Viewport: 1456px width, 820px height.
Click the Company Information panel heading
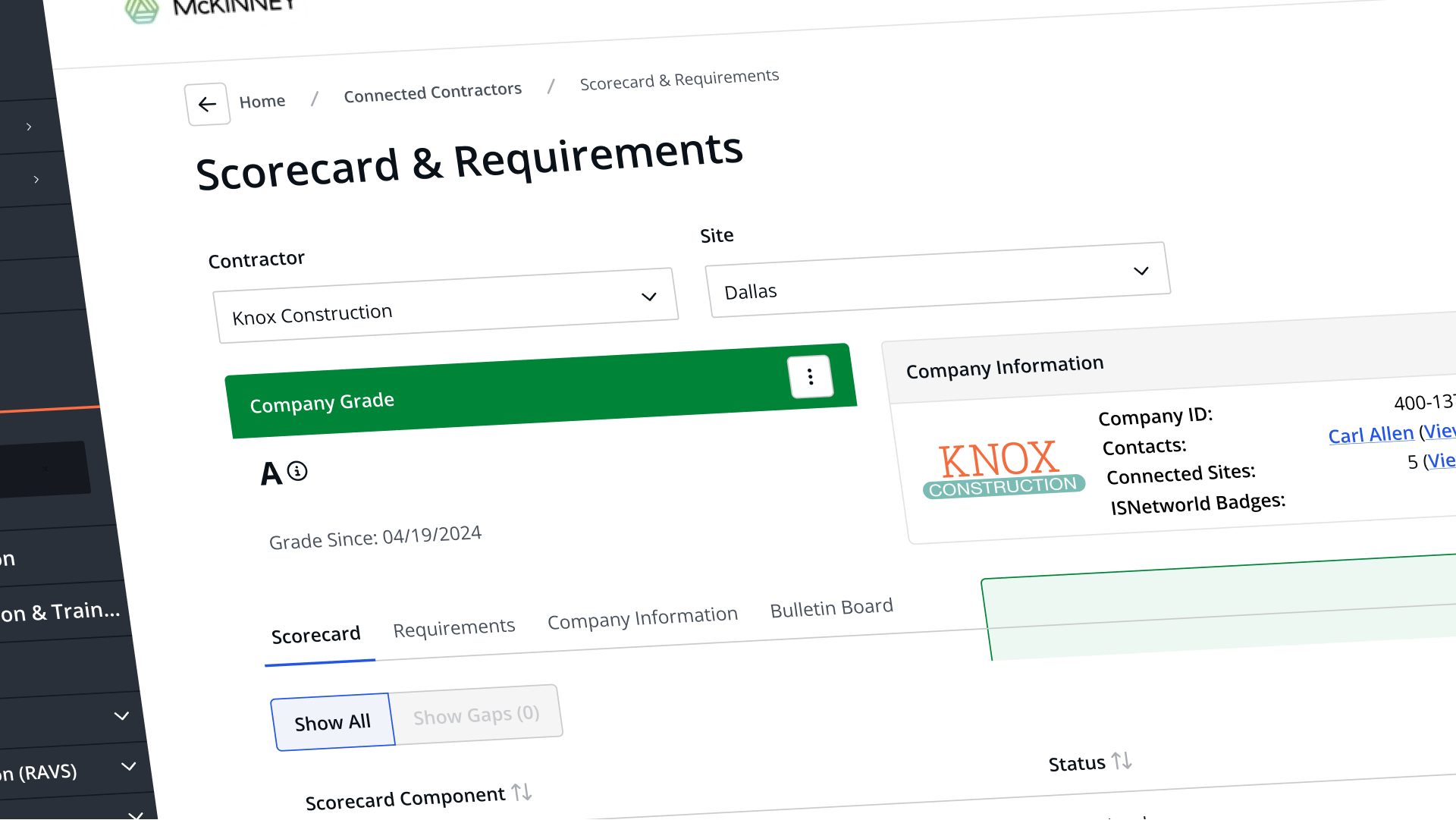coord(1005,367)
